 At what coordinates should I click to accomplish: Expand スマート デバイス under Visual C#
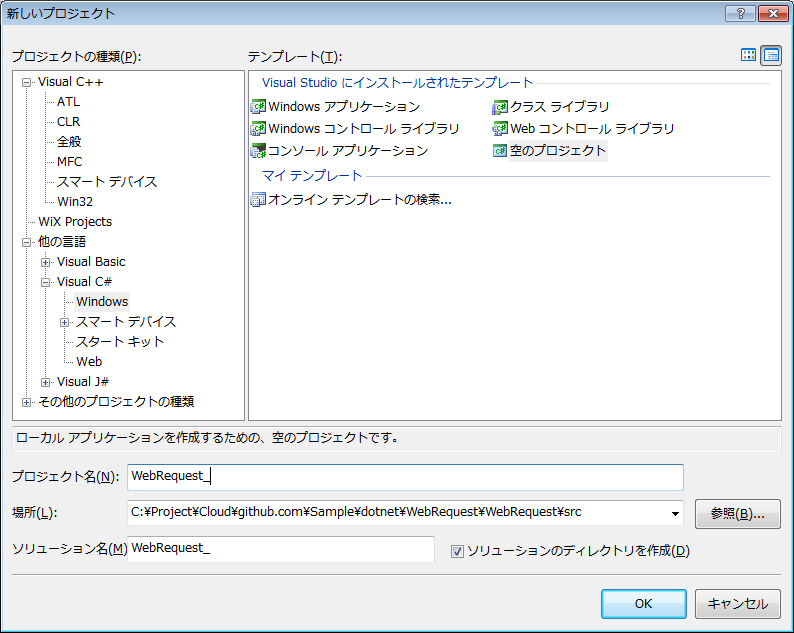coord(64,322)
